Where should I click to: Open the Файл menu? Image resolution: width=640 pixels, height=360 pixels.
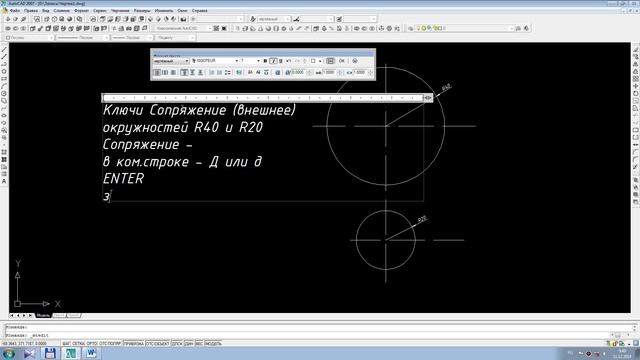14,10
